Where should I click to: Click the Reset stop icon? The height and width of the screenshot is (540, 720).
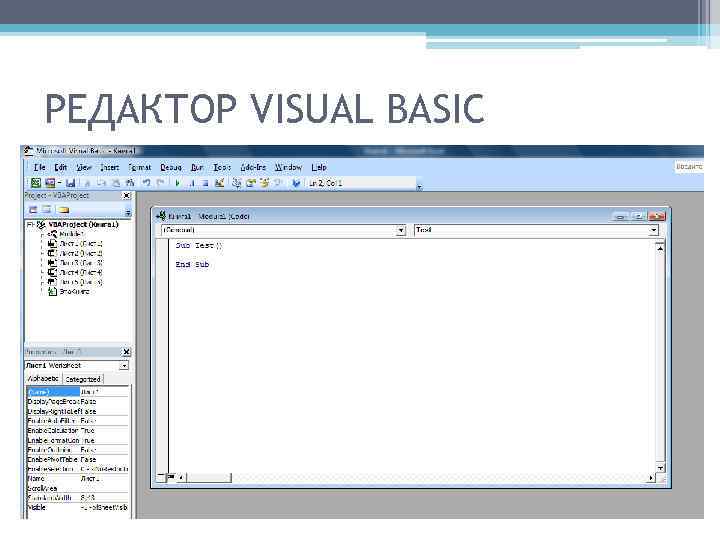tap(205, 183)
